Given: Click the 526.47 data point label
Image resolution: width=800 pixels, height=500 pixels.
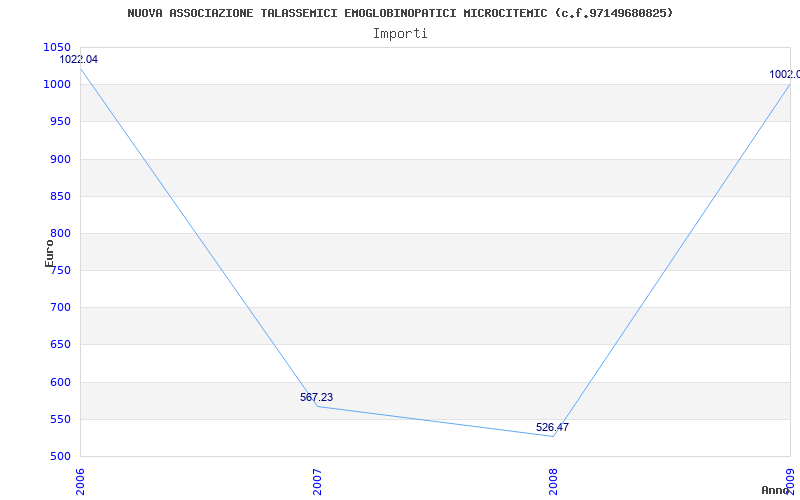Looking at the screenshot, I should 552,427.
